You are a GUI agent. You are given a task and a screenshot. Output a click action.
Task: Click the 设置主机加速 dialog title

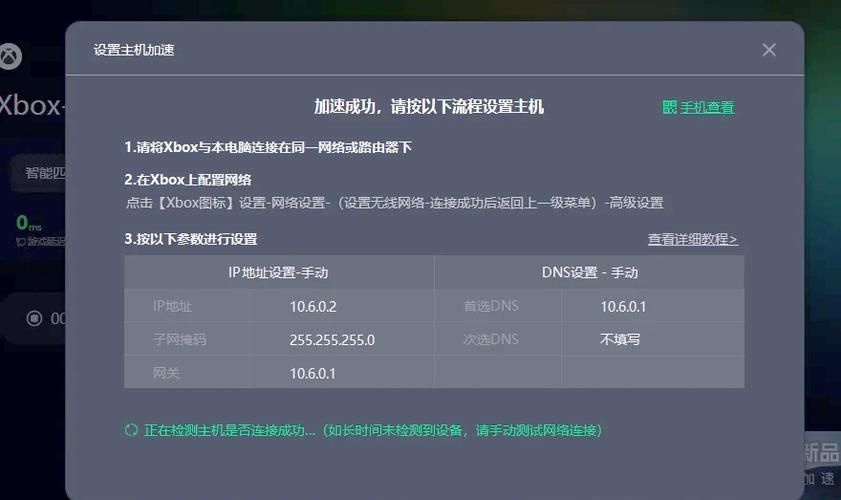pyautogui.click(x=135, y=50)
